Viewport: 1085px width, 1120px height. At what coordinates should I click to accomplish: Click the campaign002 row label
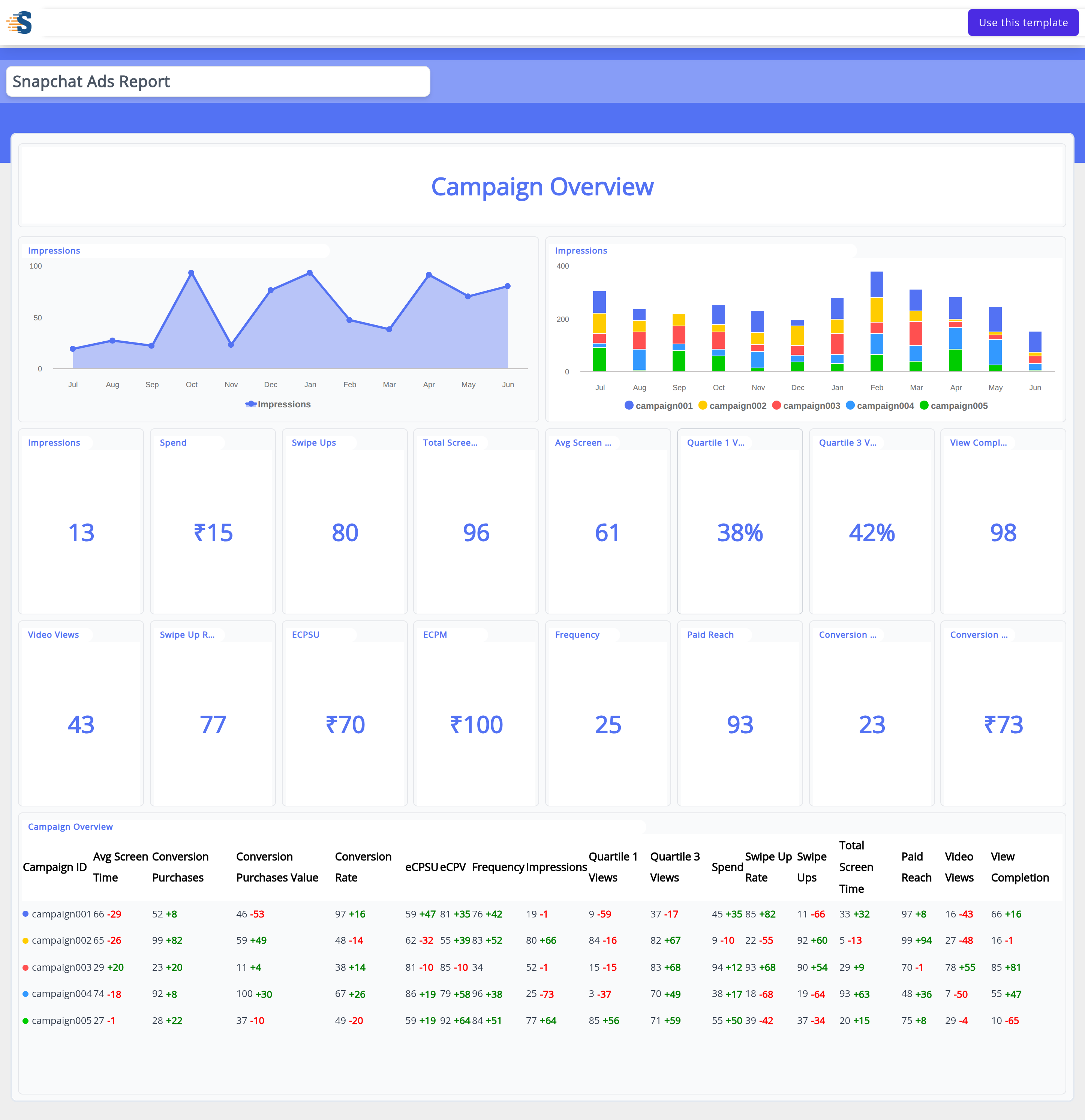point(61,940)
